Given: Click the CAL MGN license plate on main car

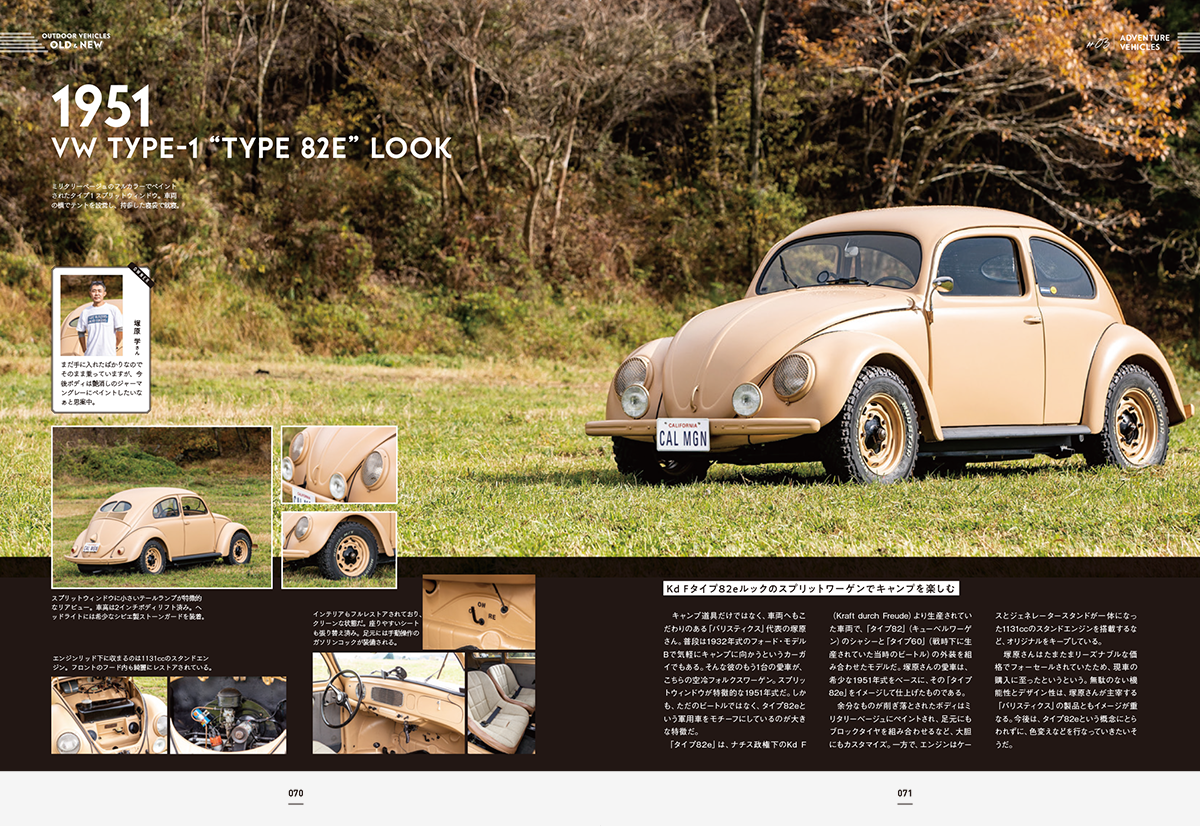Looking at the screenshot, I should coord(682,436).
